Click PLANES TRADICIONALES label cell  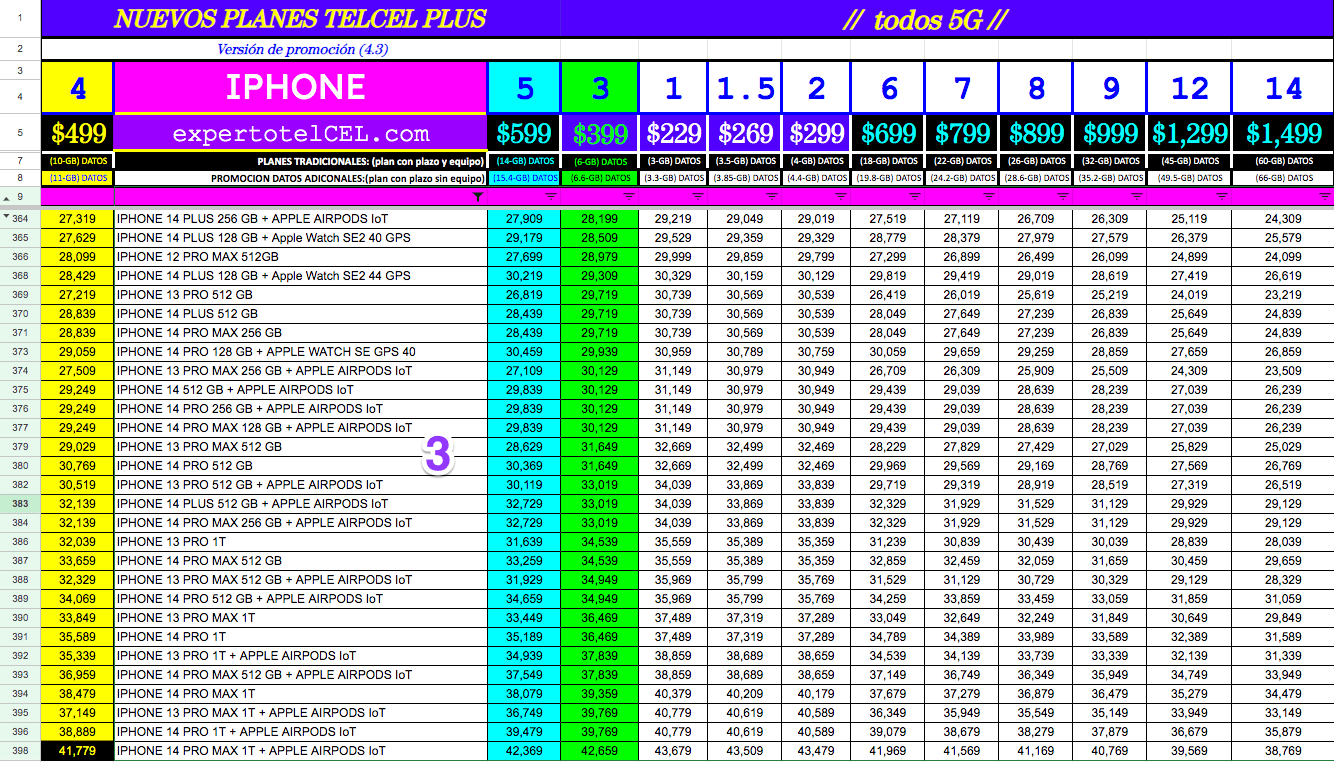pyautogui.click(x=301, y=161)
